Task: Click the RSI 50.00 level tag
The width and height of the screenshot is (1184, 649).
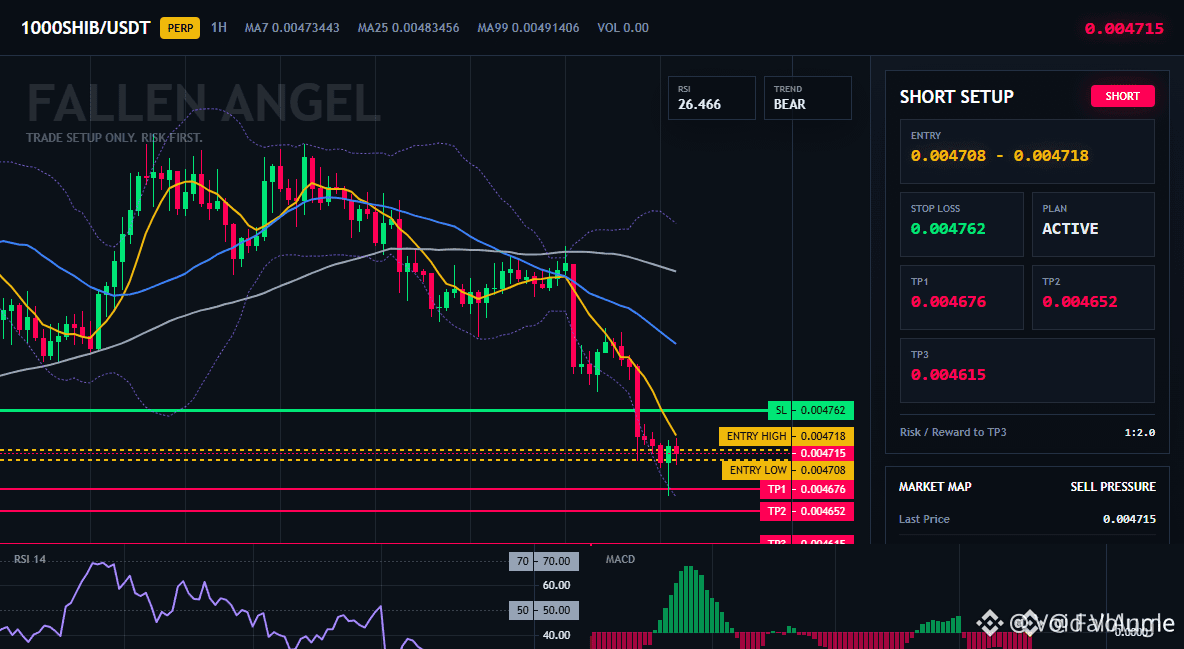Action: point(544,610)
